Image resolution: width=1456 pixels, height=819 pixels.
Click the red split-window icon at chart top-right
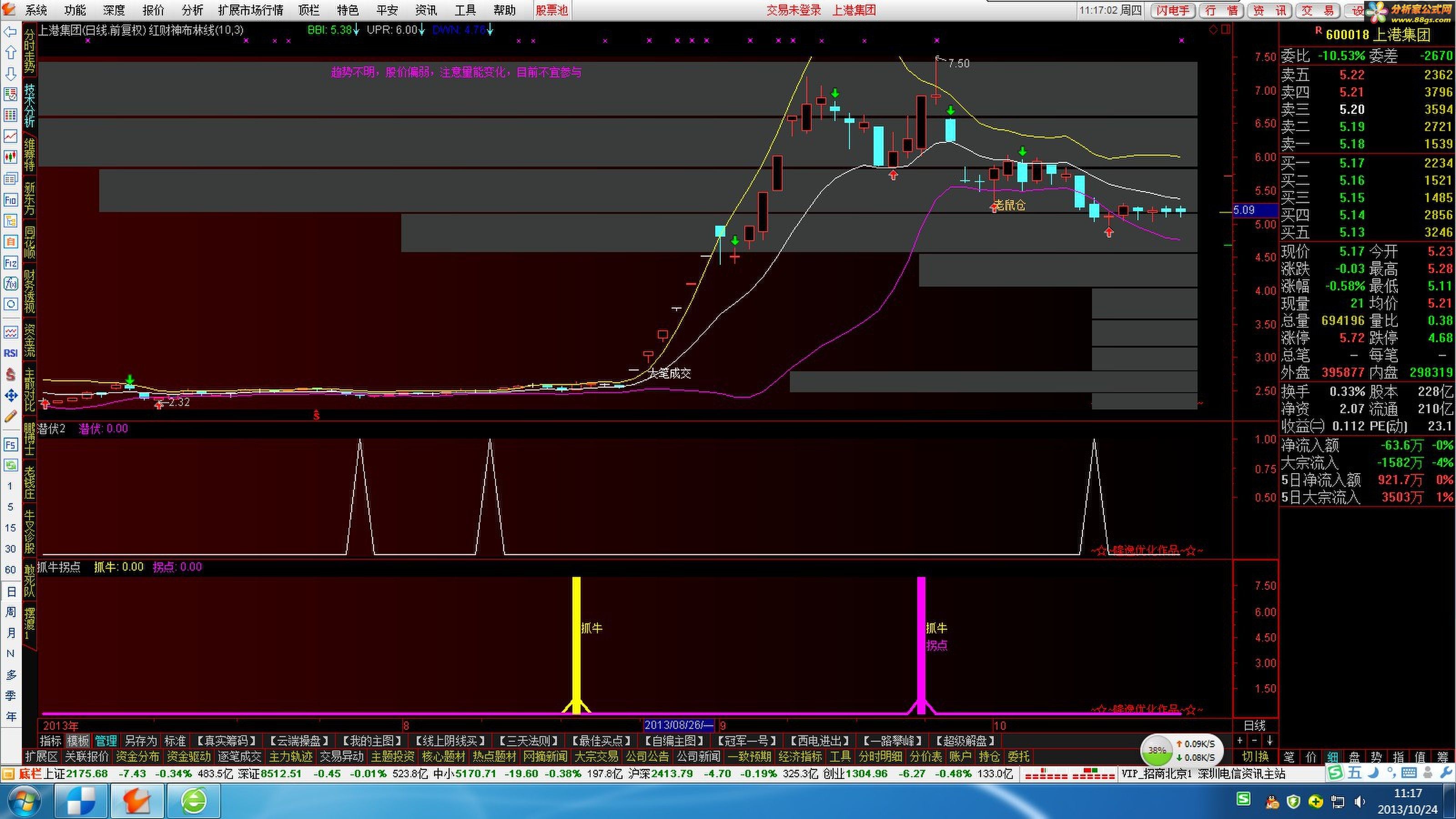tap(1225, 30)
